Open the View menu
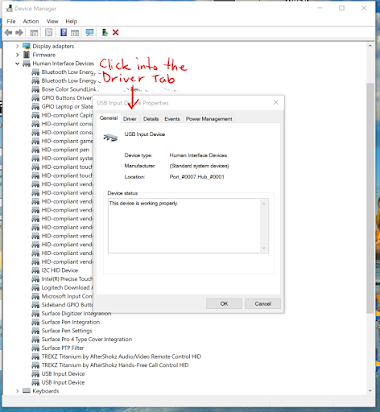 point(52,21)
